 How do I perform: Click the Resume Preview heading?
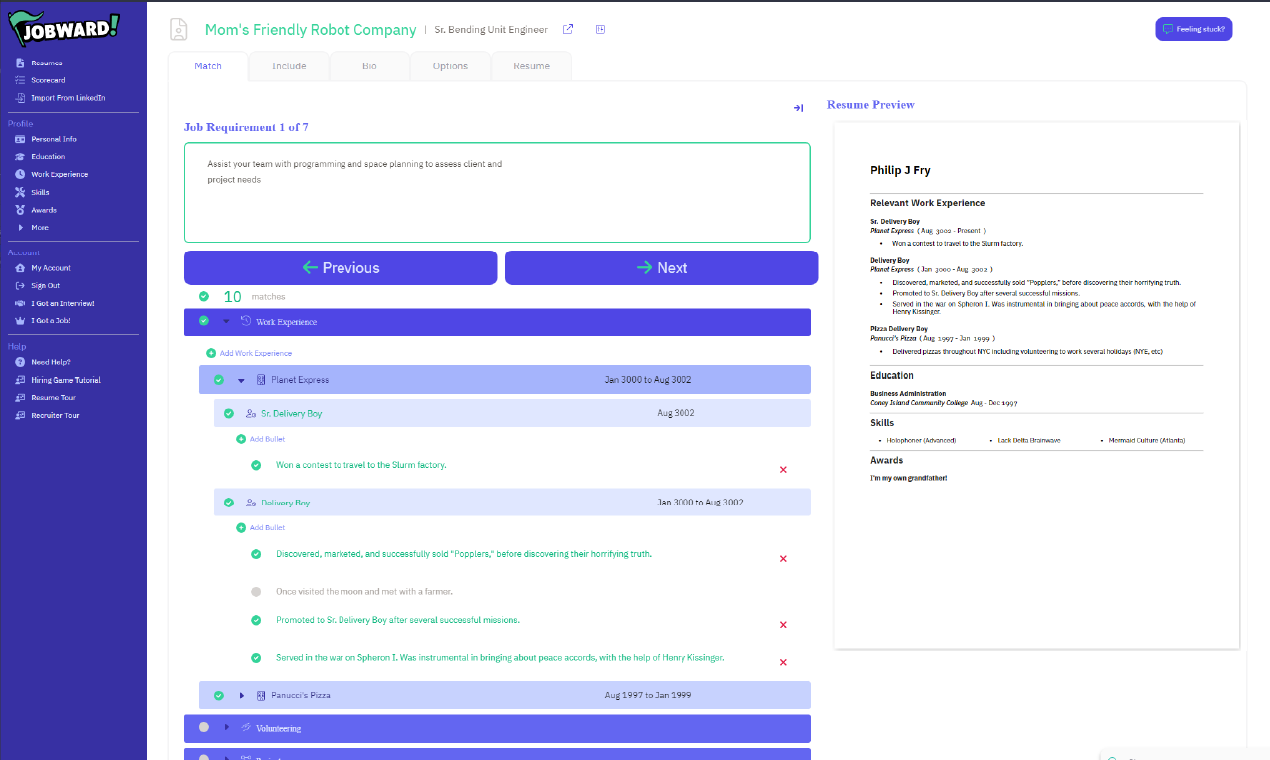871,104
